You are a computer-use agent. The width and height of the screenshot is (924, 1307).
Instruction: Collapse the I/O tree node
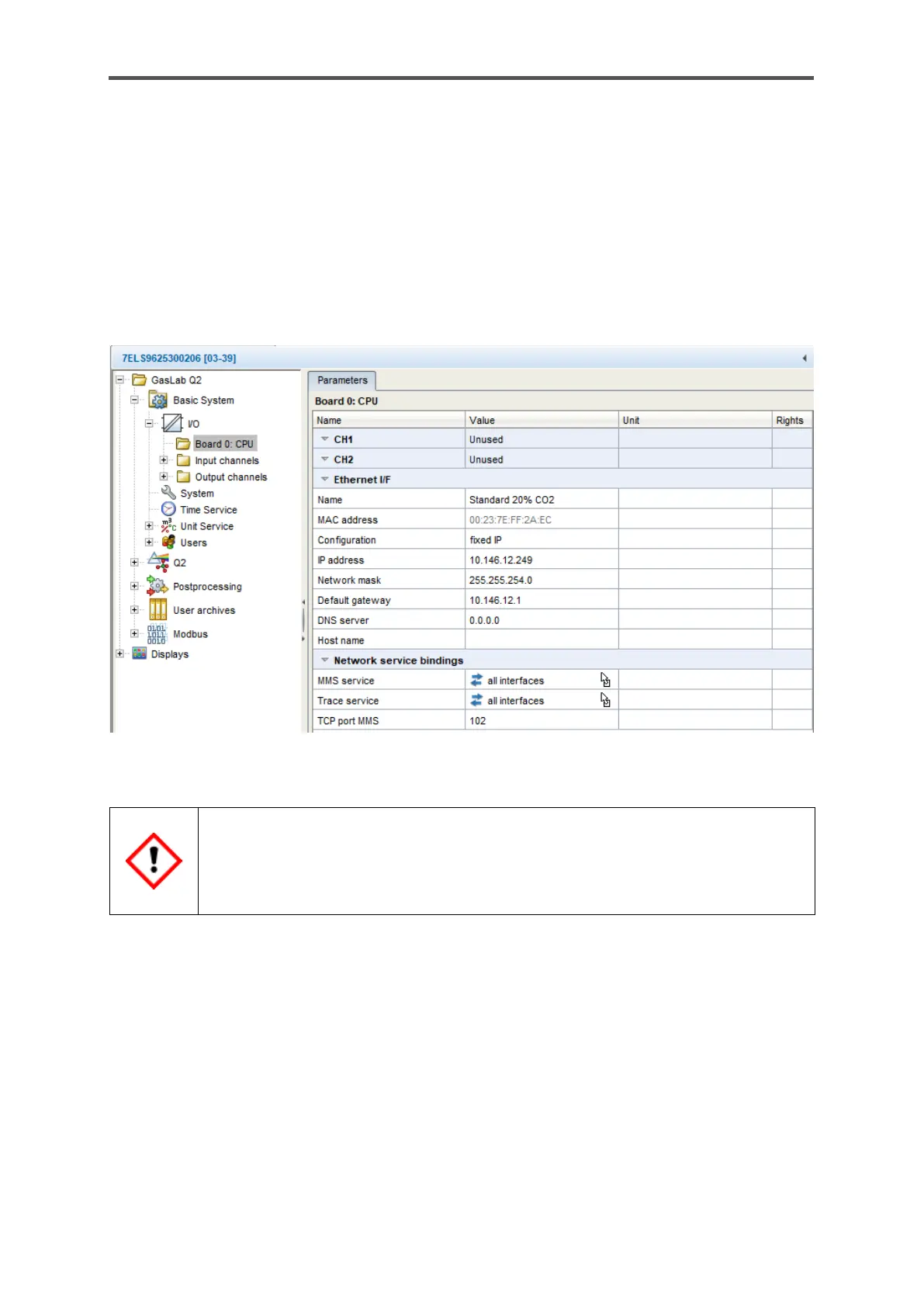coord(149,424)
